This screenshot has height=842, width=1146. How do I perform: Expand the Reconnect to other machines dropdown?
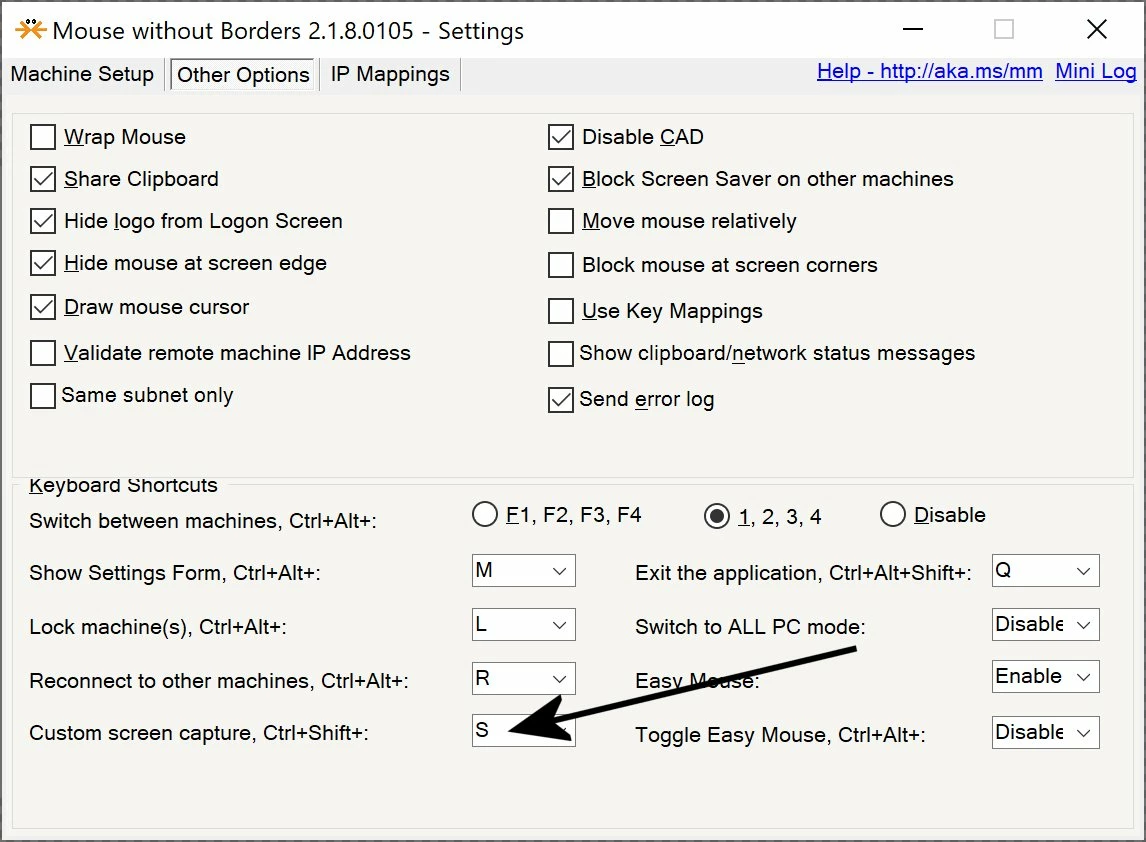pyautogui.click(x=523, y=679)
